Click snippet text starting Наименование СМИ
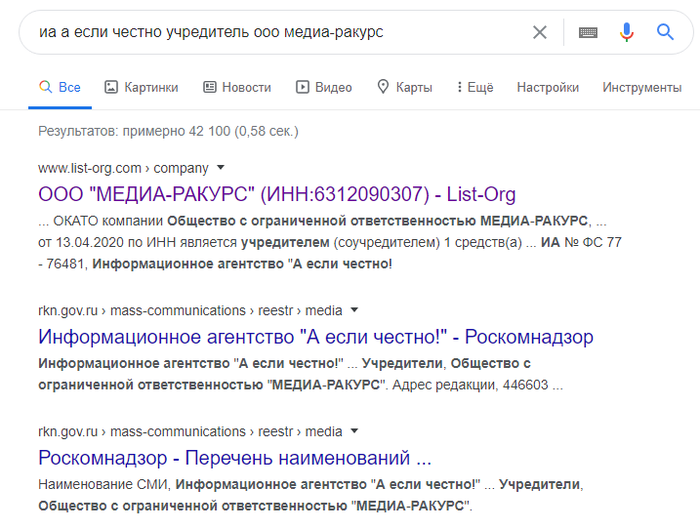The width and height of the screenshot is (700, 529). 311,495
